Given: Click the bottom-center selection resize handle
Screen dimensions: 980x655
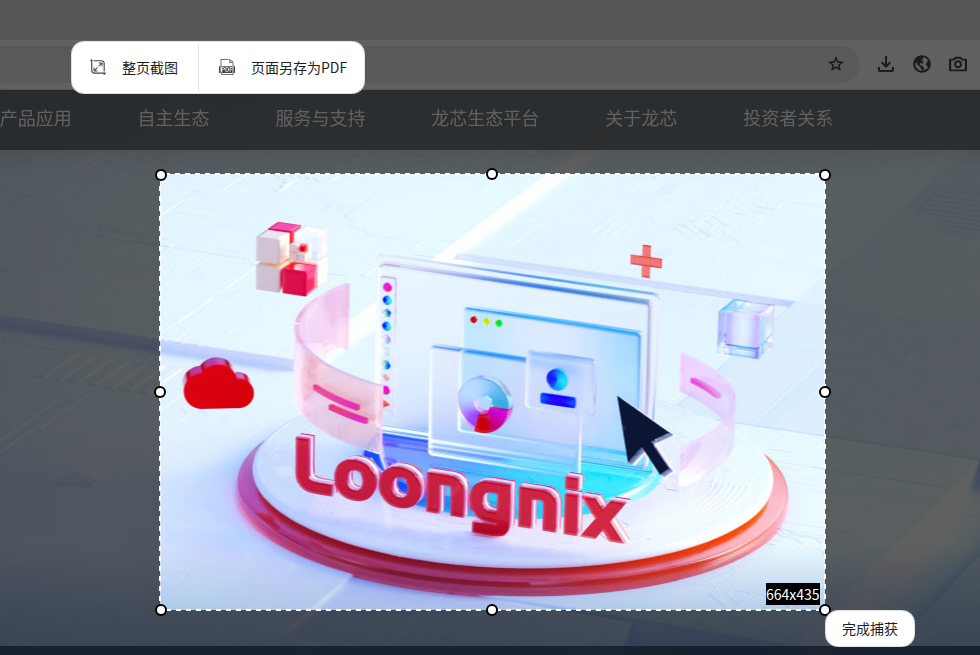Looking at the screenshot, I should click(x=492, y=610).
